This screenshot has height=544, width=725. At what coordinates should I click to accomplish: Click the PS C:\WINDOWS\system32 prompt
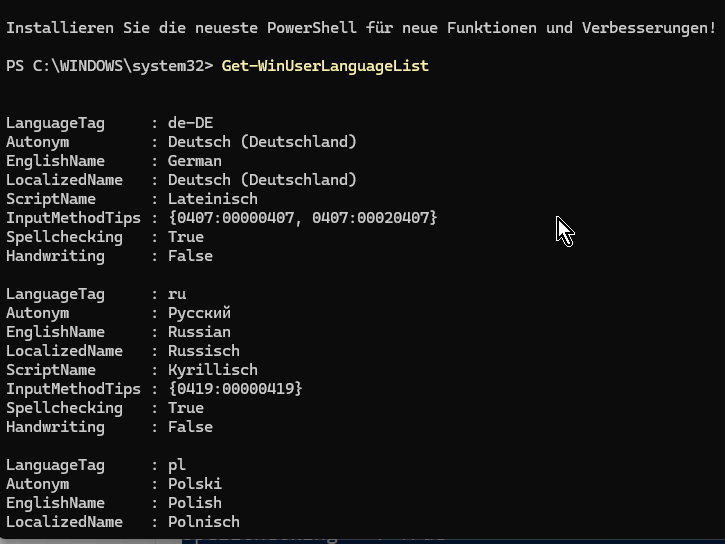(x=110, y=66)
